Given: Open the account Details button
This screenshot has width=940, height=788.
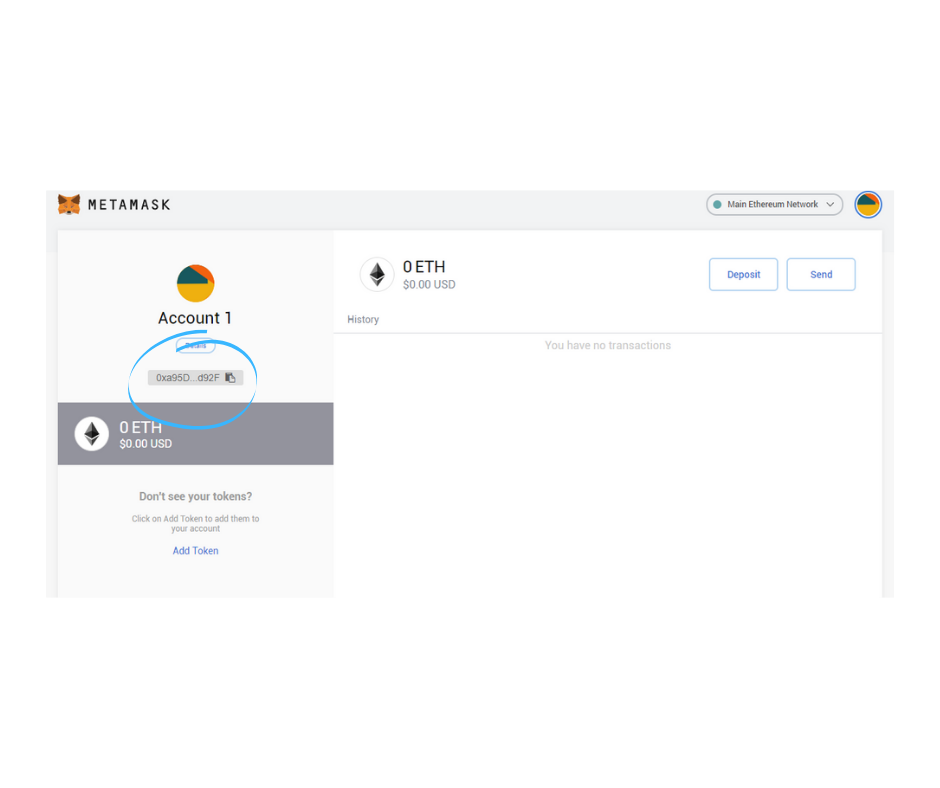Looking at the screenshot, I should point(195,345).
